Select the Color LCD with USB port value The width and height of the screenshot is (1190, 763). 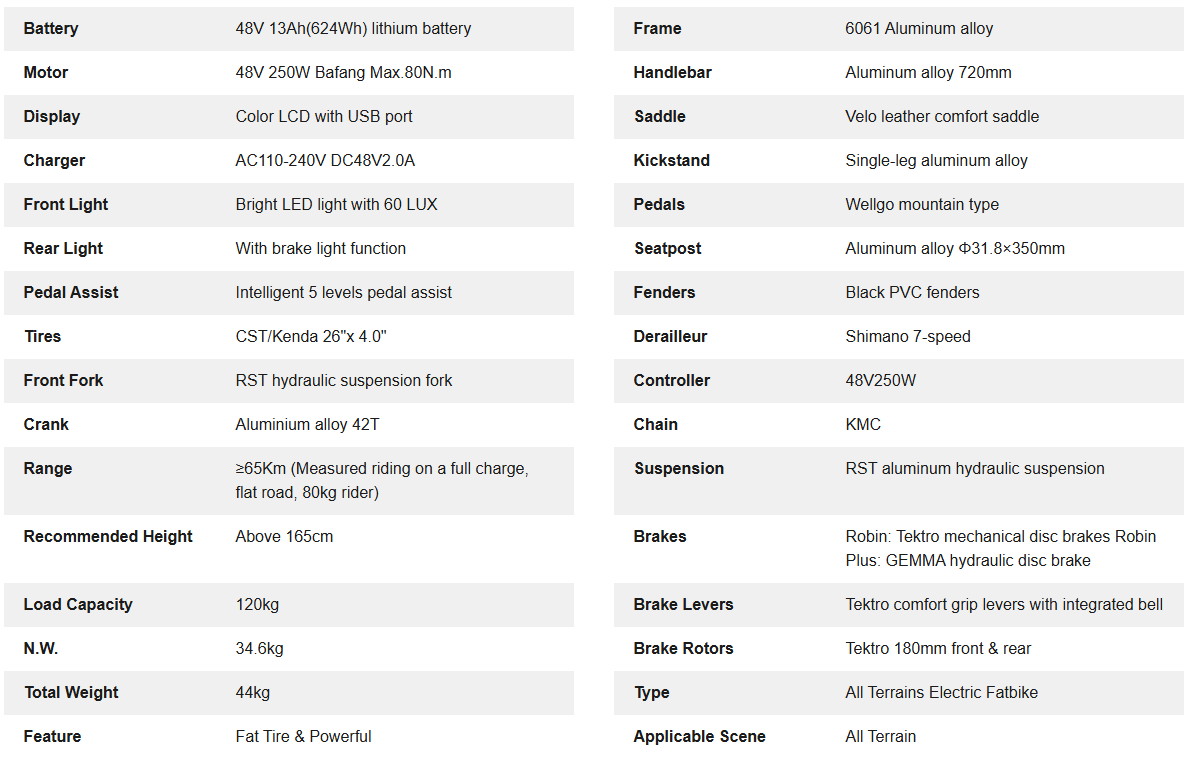(x=324, y=116)
